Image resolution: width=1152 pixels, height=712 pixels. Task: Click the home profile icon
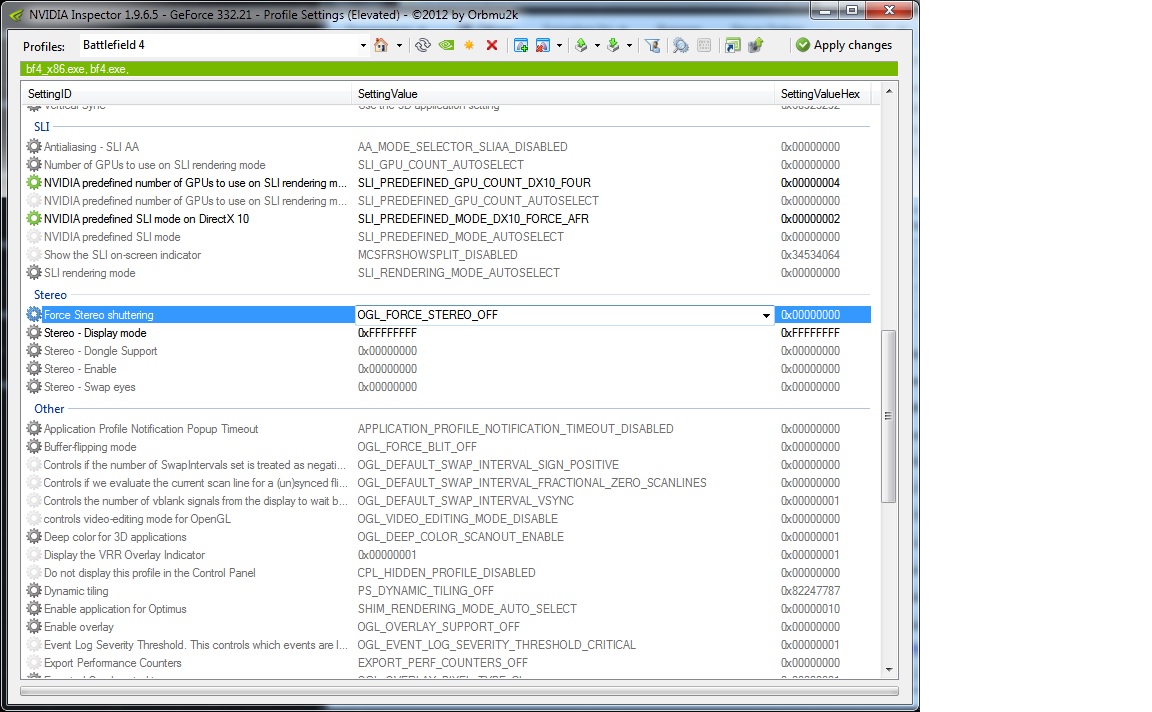point(381,46)
